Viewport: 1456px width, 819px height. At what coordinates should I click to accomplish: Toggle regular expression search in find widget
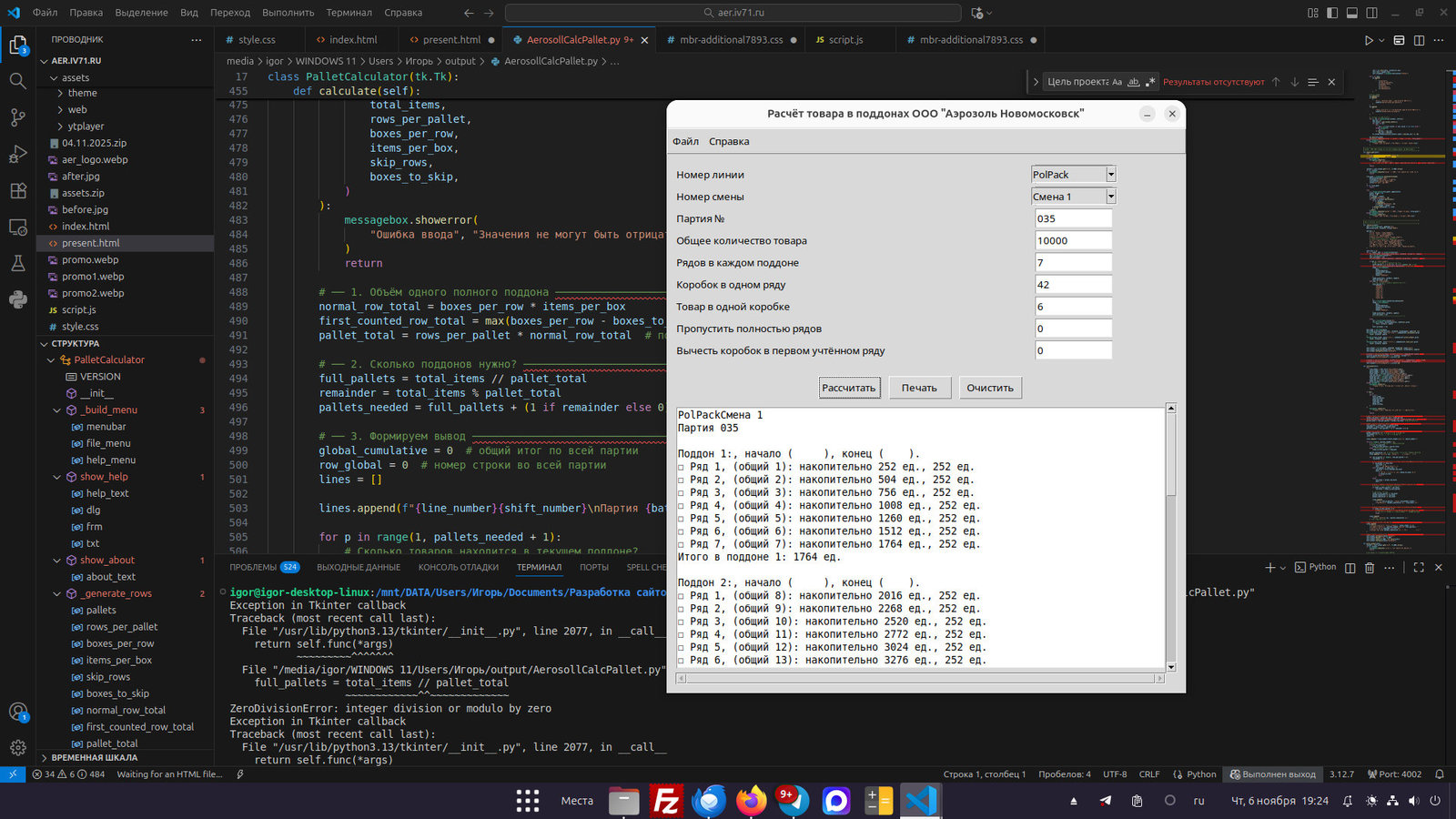(1150, 82)
